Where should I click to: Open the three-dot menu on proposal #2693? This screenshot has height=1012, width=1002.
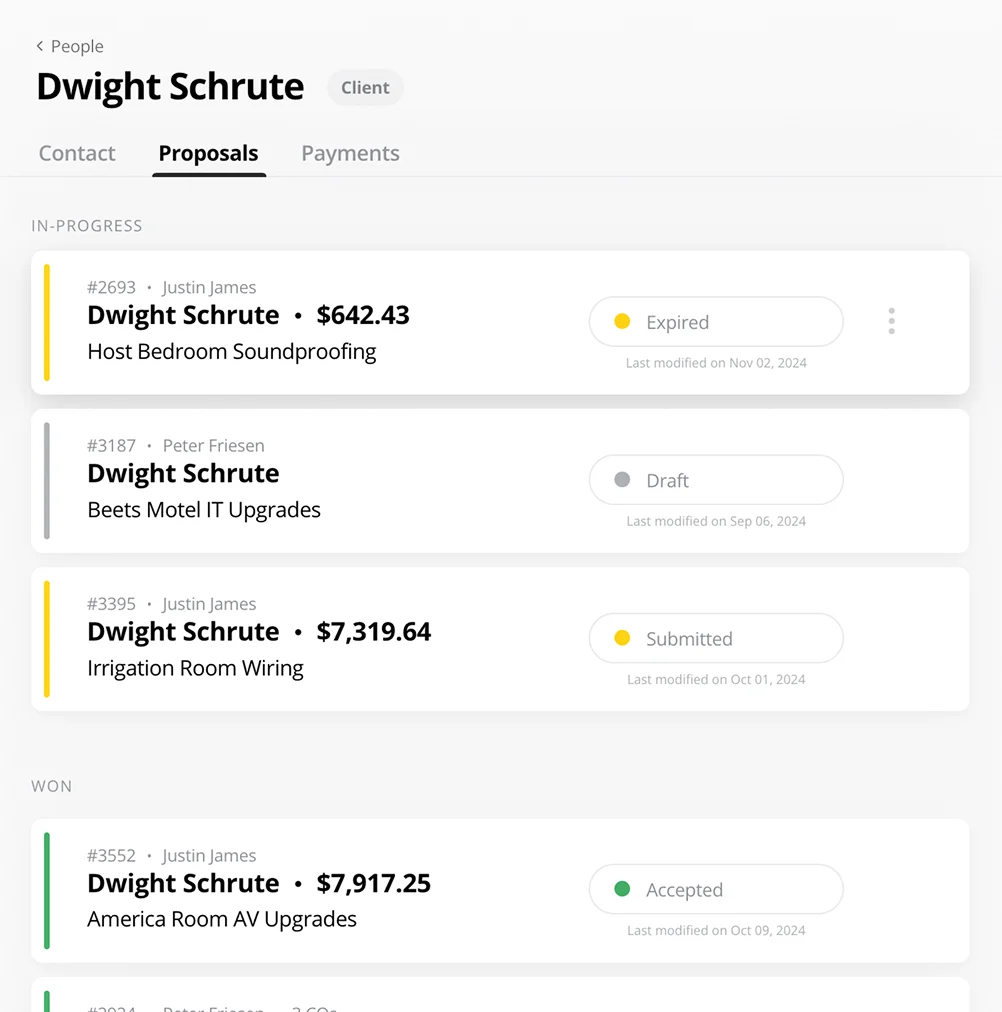(891, 321)
